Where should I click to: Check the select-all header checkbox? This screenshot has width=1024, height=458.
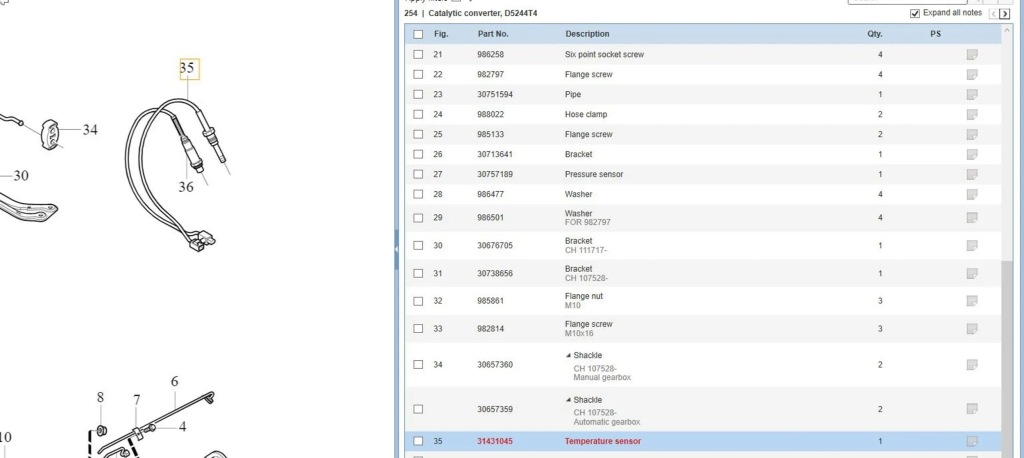click(418, 34)
